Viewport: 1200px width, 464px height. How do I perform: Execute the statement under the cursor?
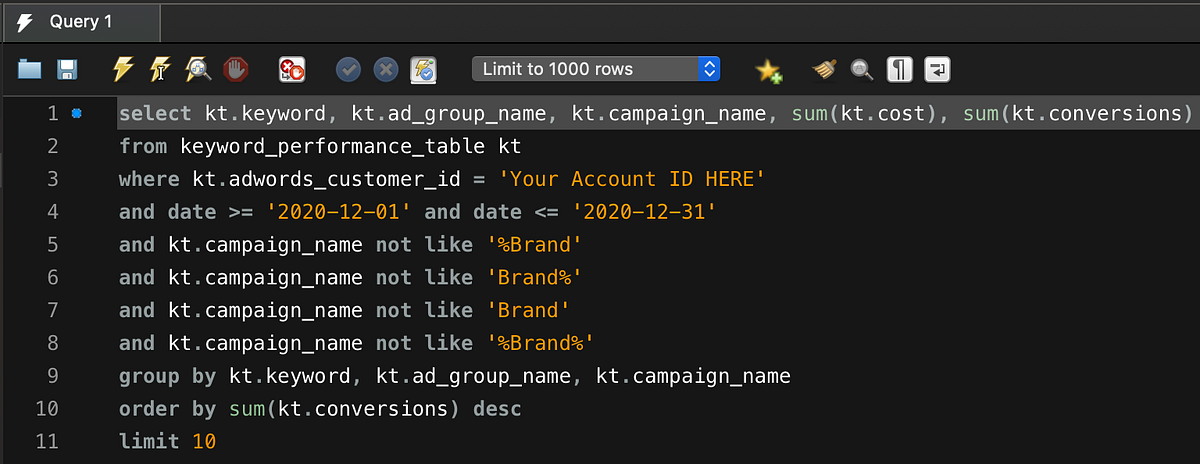160,69
